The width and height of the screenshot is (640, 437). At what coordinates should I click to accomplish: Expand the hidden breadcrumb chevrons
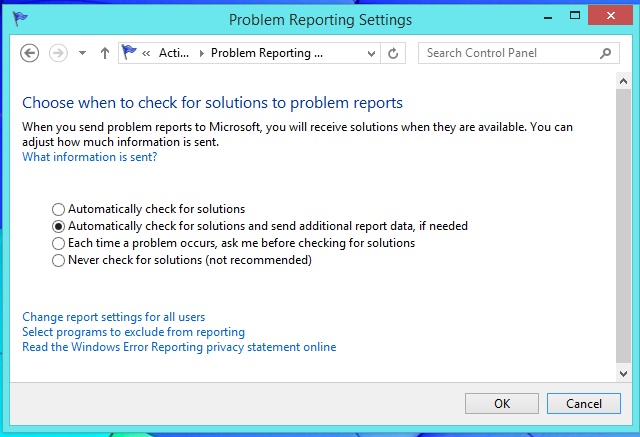point(147,53)
